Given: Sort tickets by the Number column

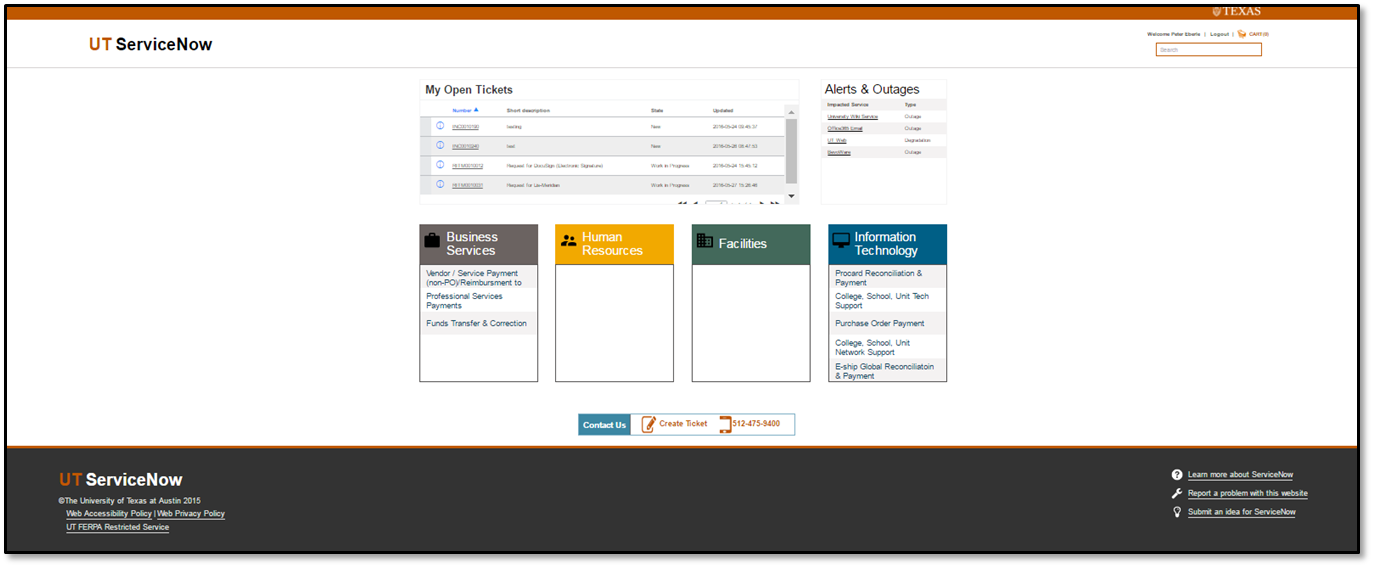Looking at the screenshot, I should pyautogui.click(x=462, y=110).
